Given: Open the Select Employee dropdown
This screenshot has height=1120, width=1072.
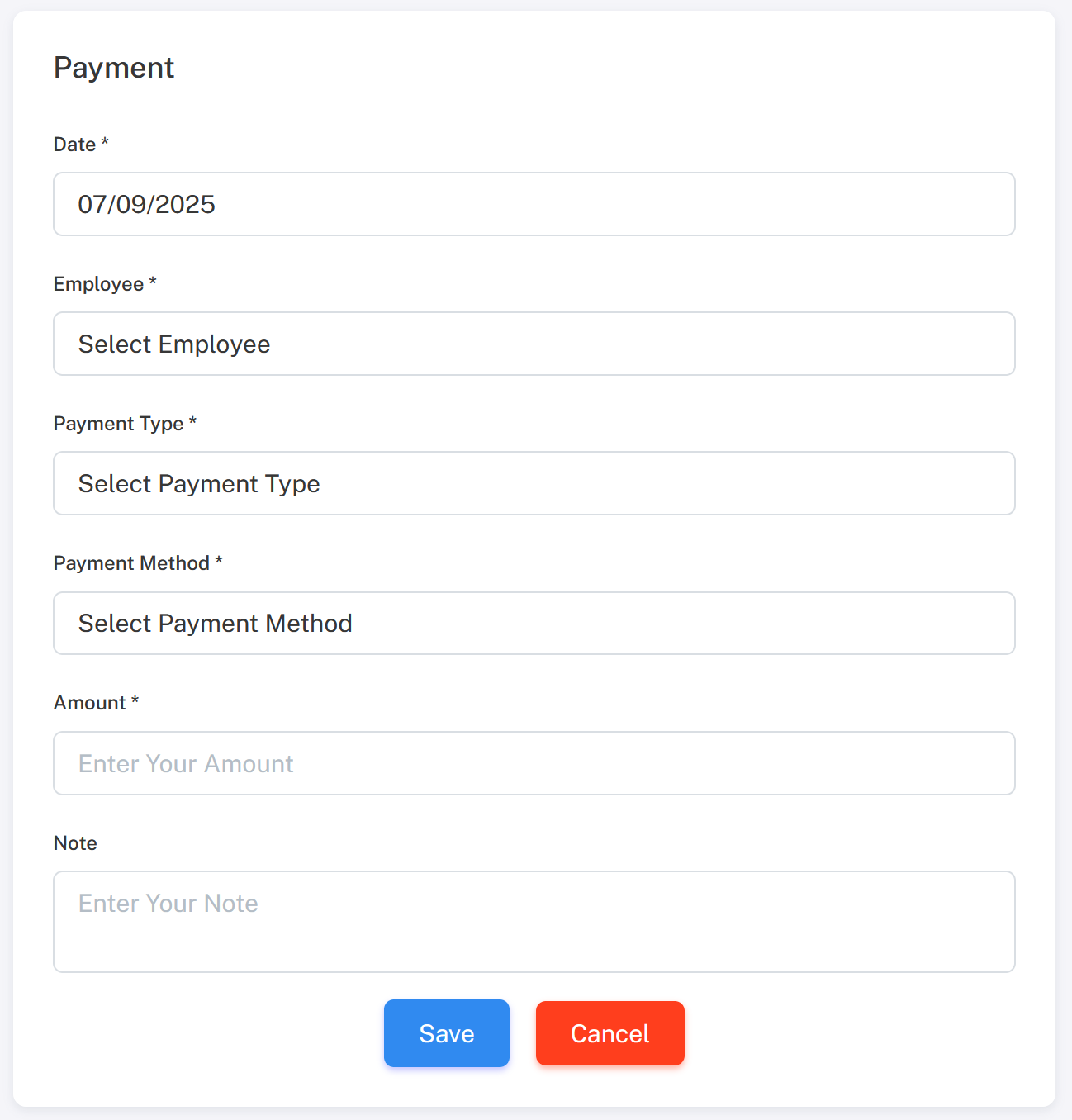Looking at the screenshot, I should (534, 344).
